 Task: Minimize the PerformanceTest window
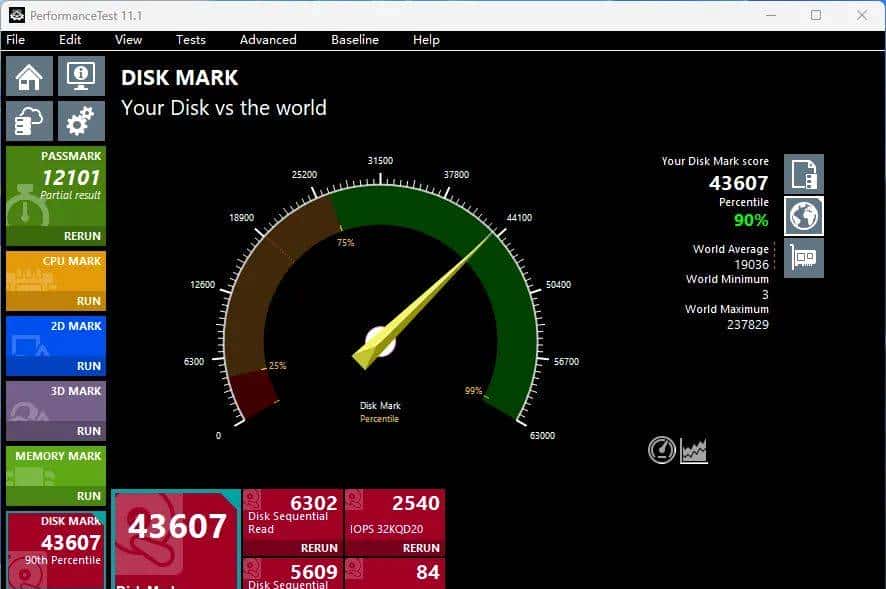[x=771, y=15]
